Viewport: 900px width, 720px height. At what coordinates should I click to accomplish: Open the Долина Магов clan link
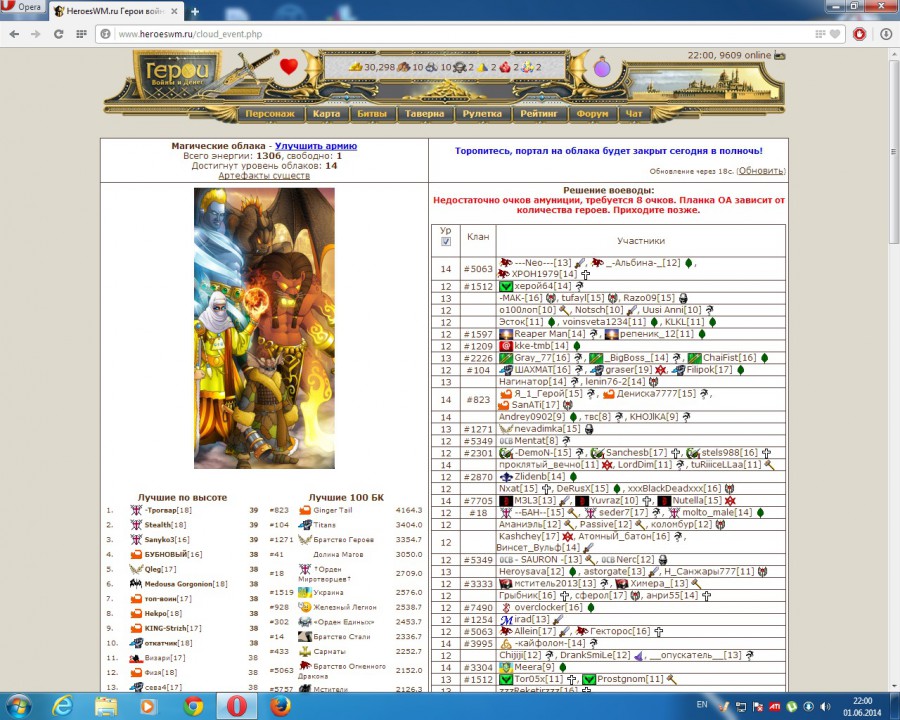pyautogui.click(x=338, y=555)
